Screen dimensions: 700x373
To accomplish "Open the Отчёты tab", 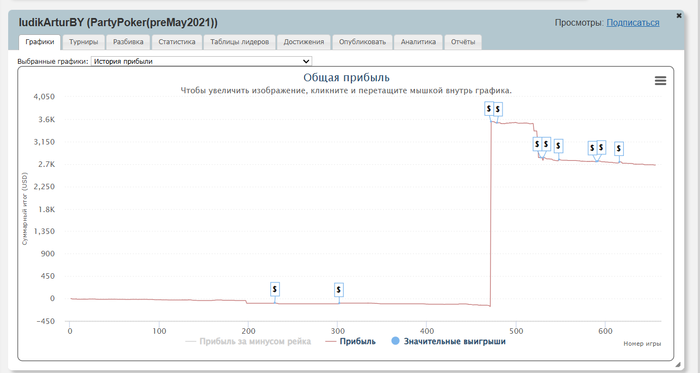I will pos(463,42).
